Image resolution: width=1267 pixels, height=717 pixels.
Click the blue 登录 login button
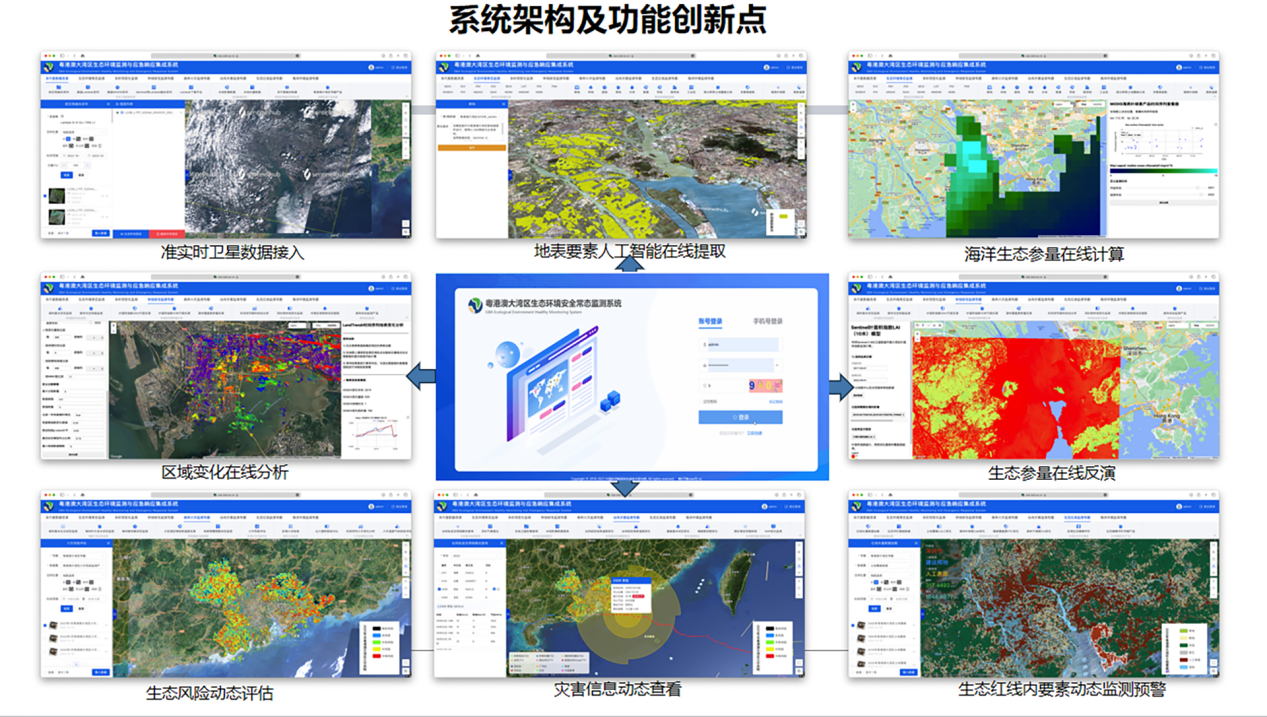740,417
